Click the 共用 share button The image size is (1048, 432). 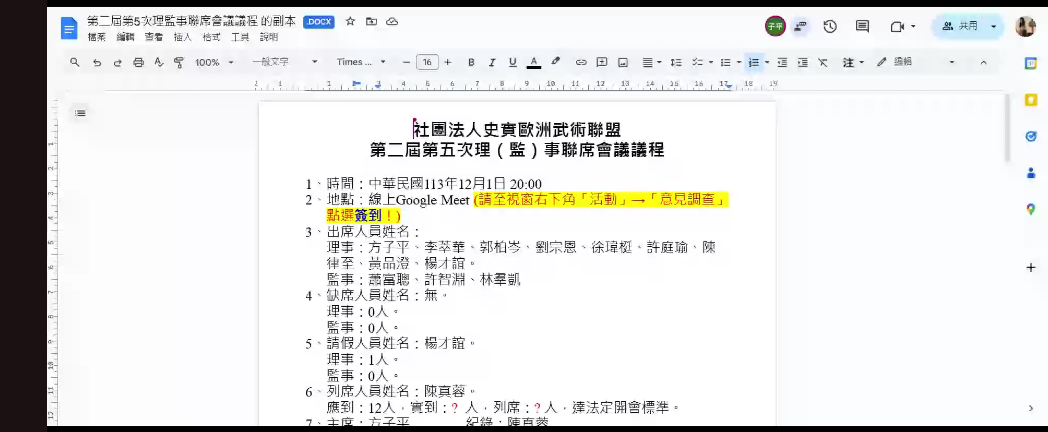click(x=958, y=26)
